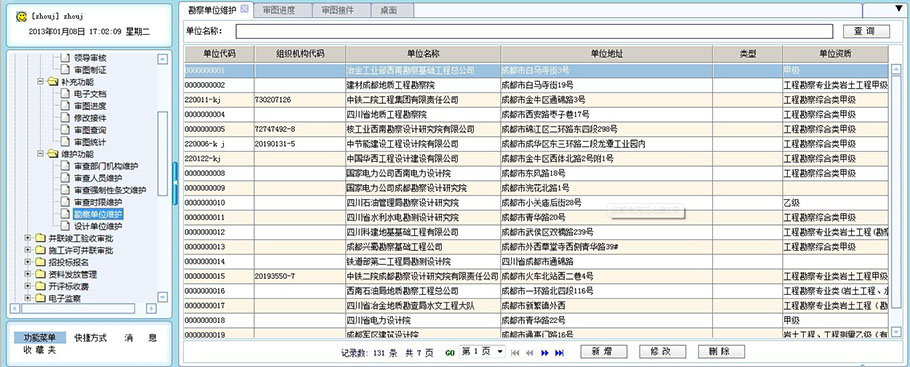The height and width of the screenshot is (367, 910).
Task: Click the document icon beside 审查人员维护
Action: pos(64,178)
